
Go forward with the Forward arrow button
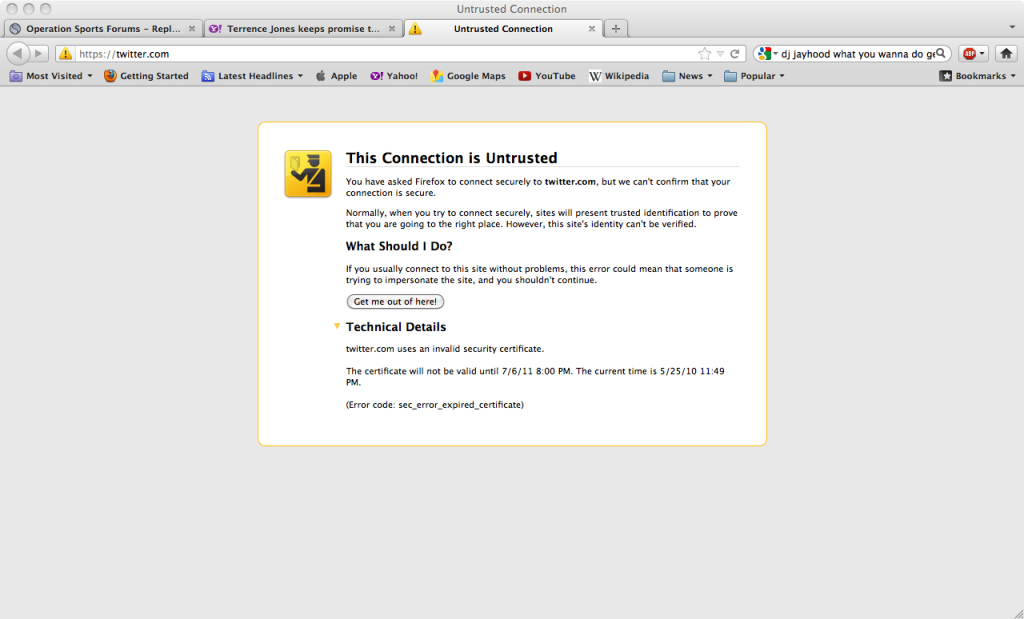[39, 54]
